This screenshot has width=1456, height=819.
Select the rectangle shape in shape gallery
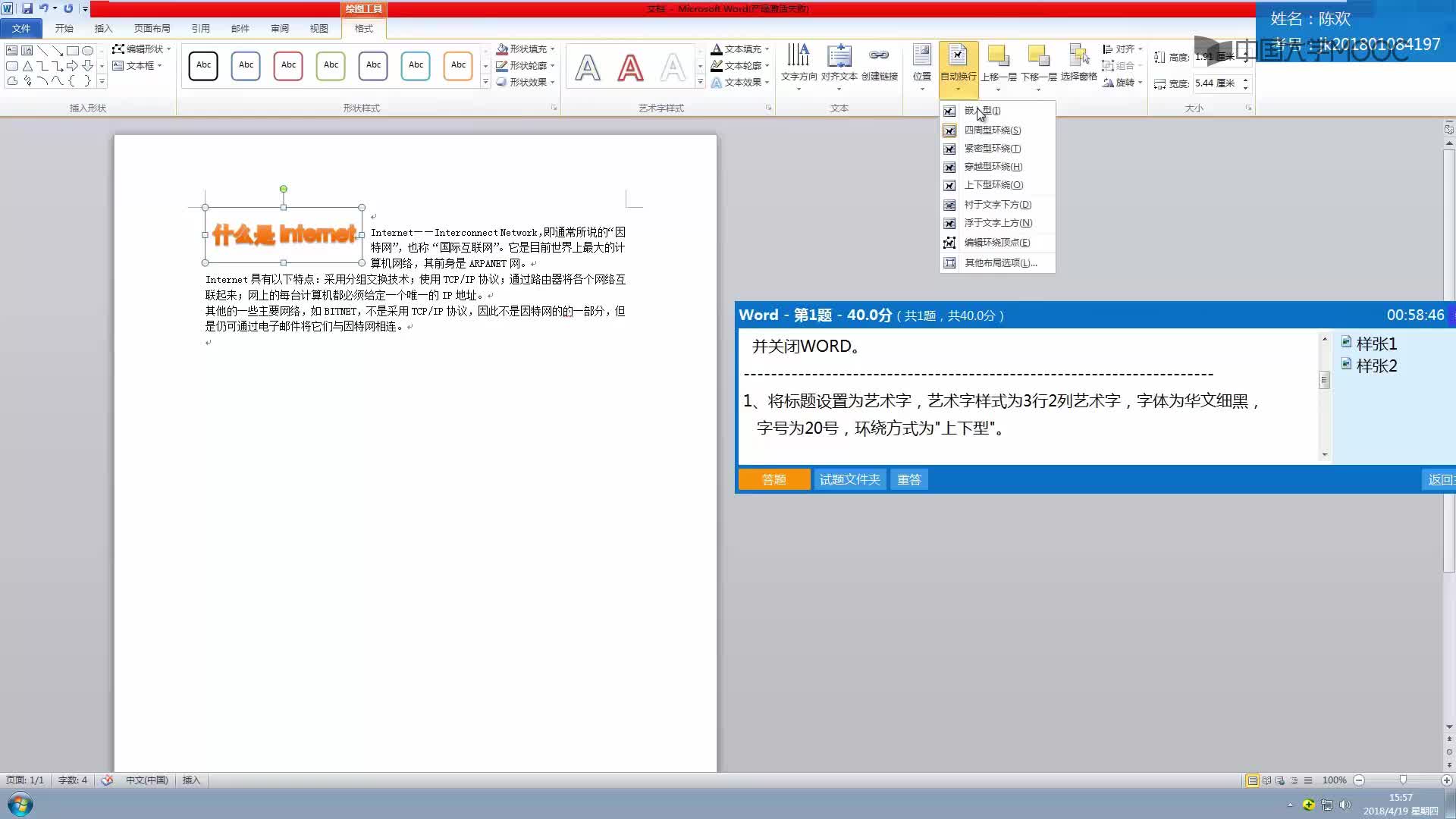coord(73,50)
